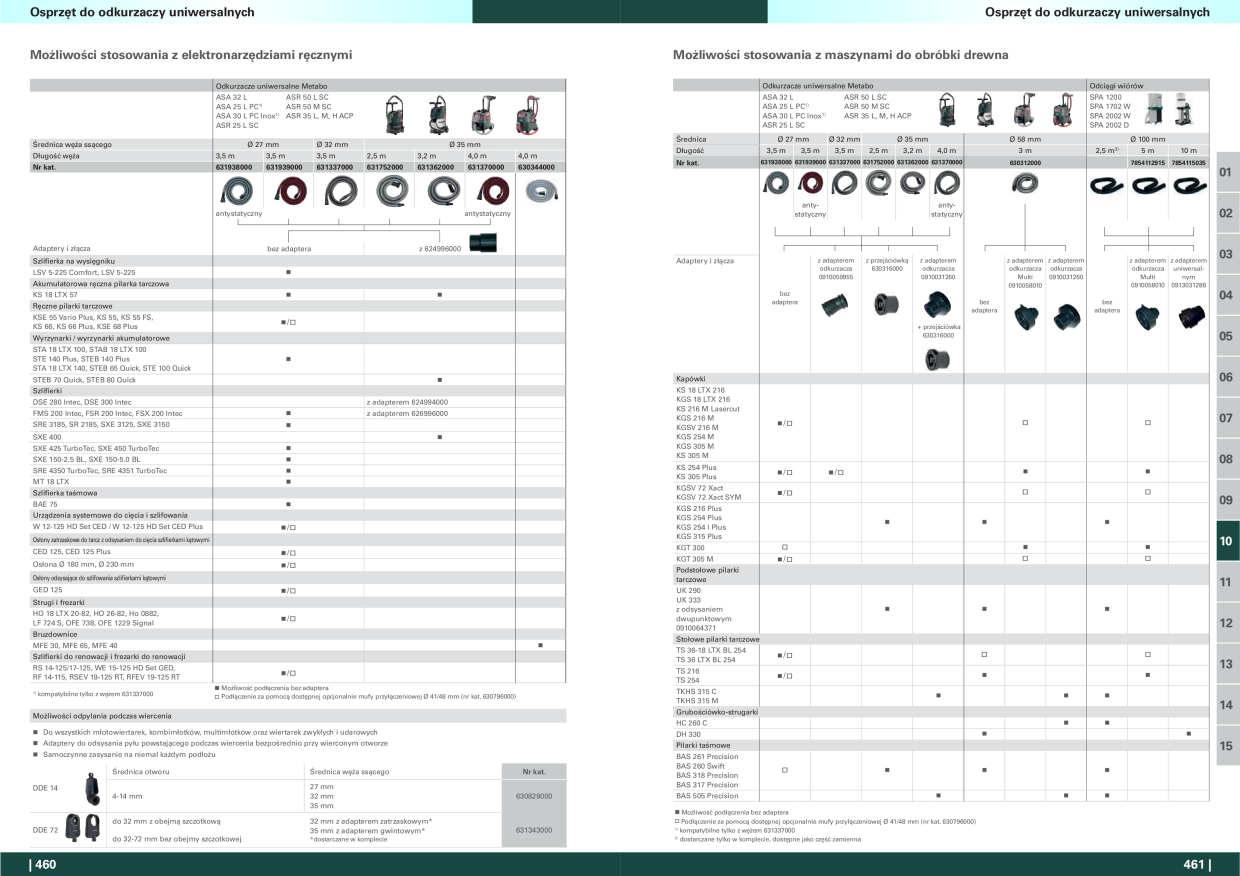Go to chapter tab 09
1240x876 pixels.
tap(1227, 500)
